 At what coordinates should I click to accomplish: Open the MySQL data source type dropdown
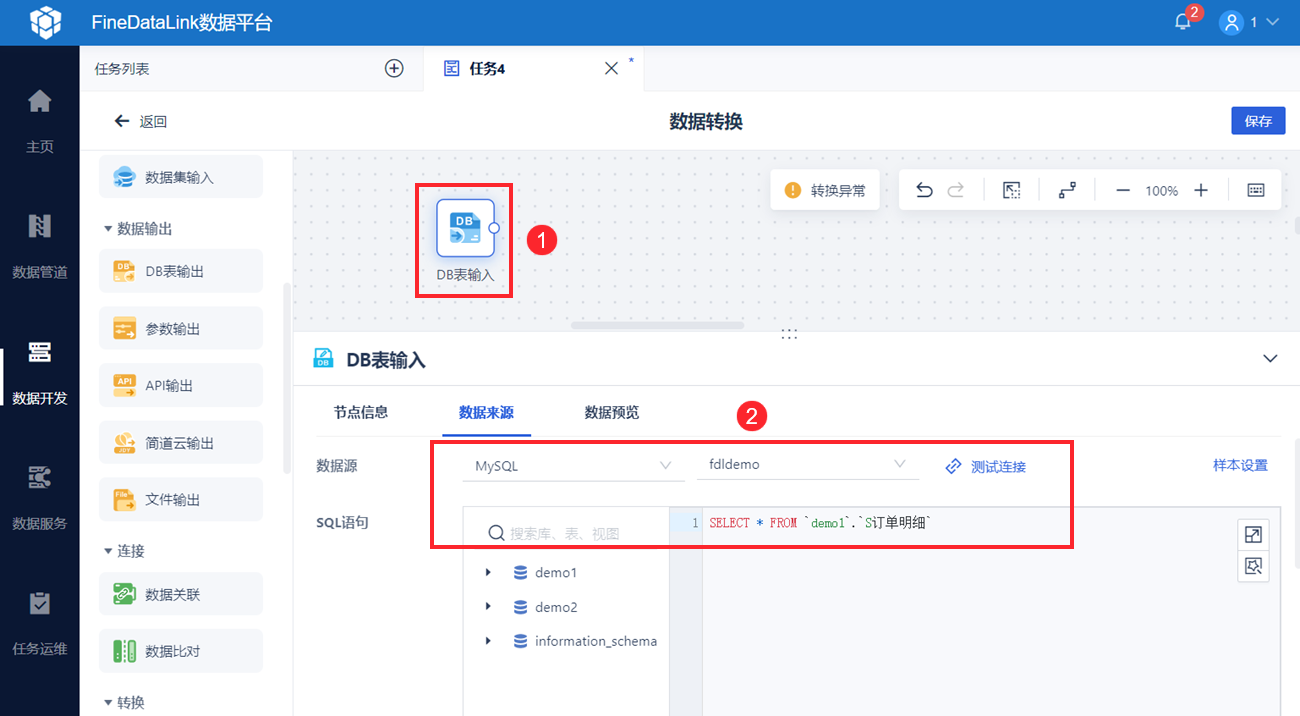pyautogui.click(x=573, y=465)
